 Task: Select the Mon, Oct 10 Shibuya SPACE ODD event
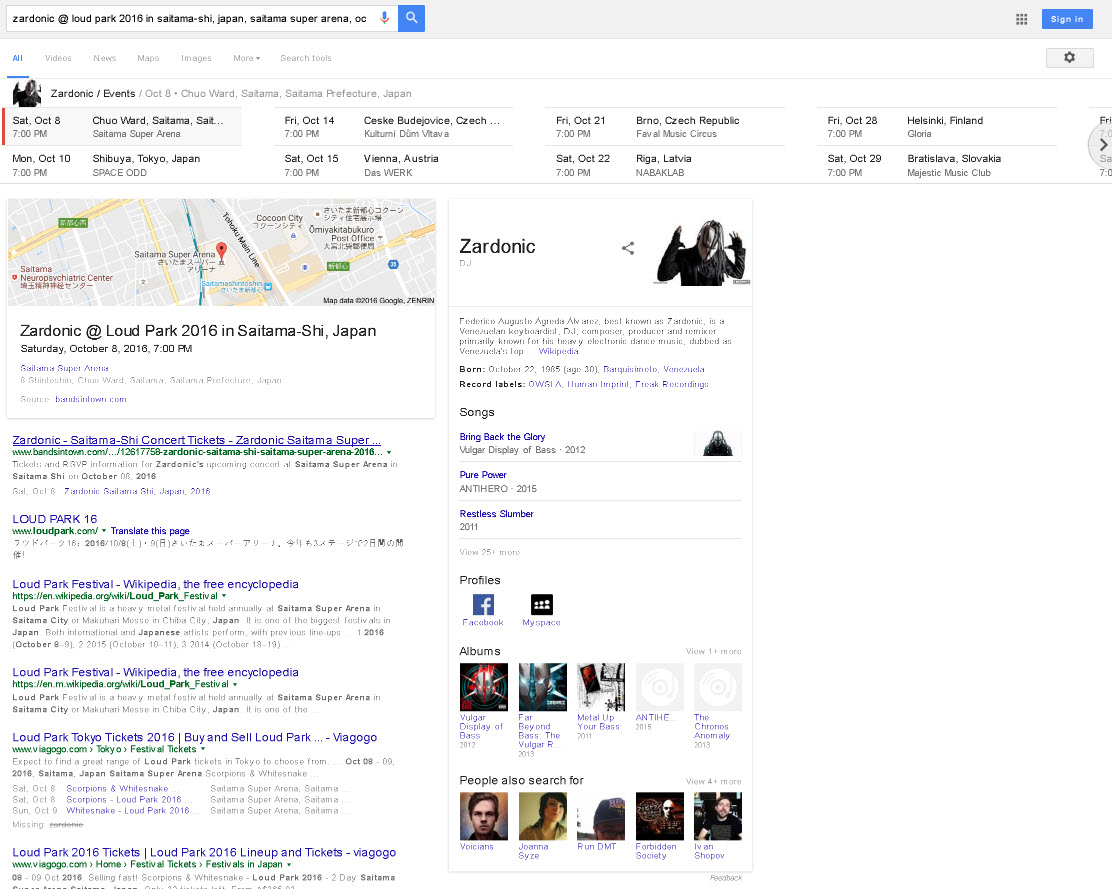[123, 165]
